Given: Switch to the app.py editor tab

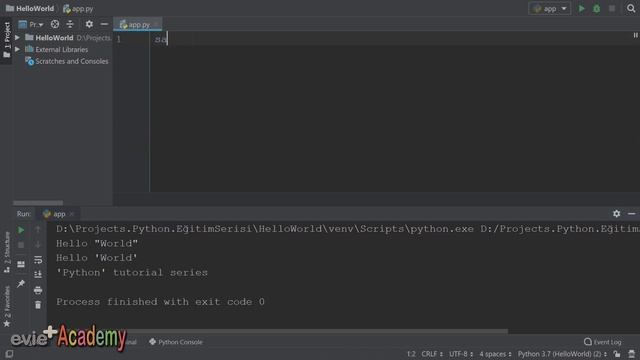Looking at the screenshot, I should point(138,24).
